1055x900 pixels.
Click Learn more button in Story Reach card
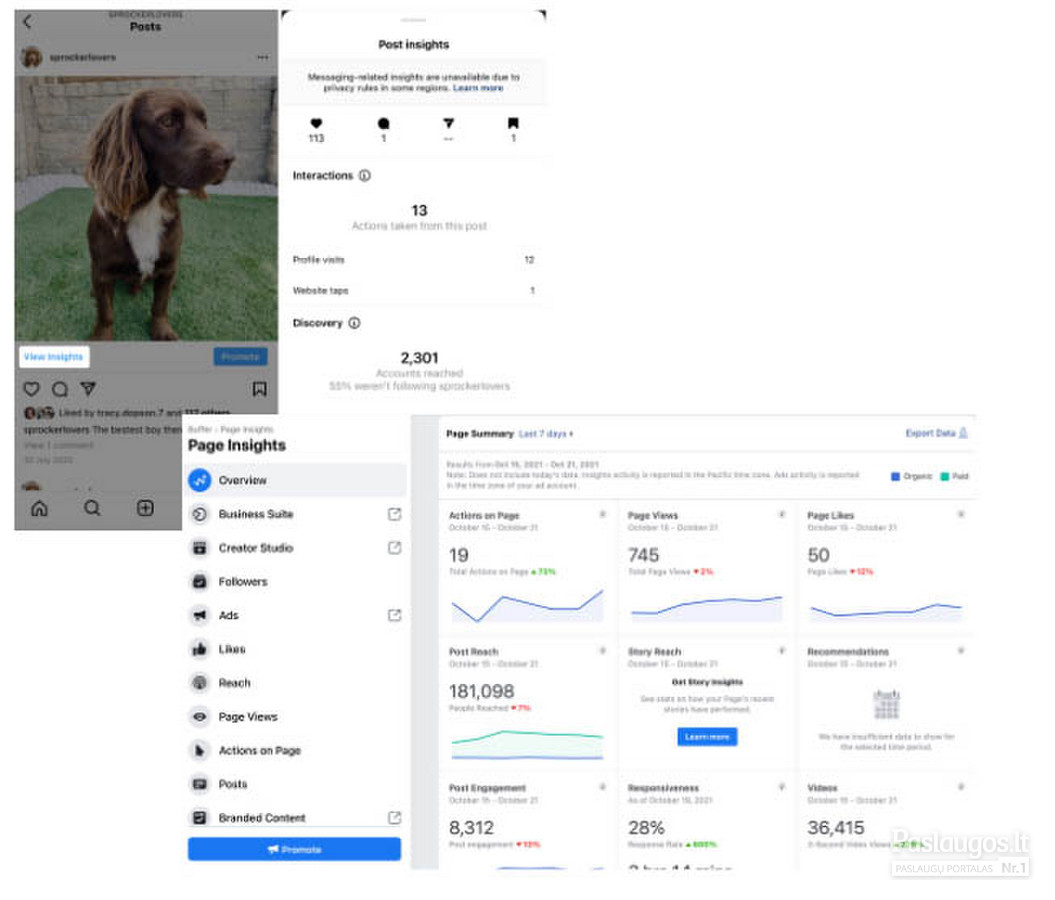pyautogui.click(x=707, y=737)
